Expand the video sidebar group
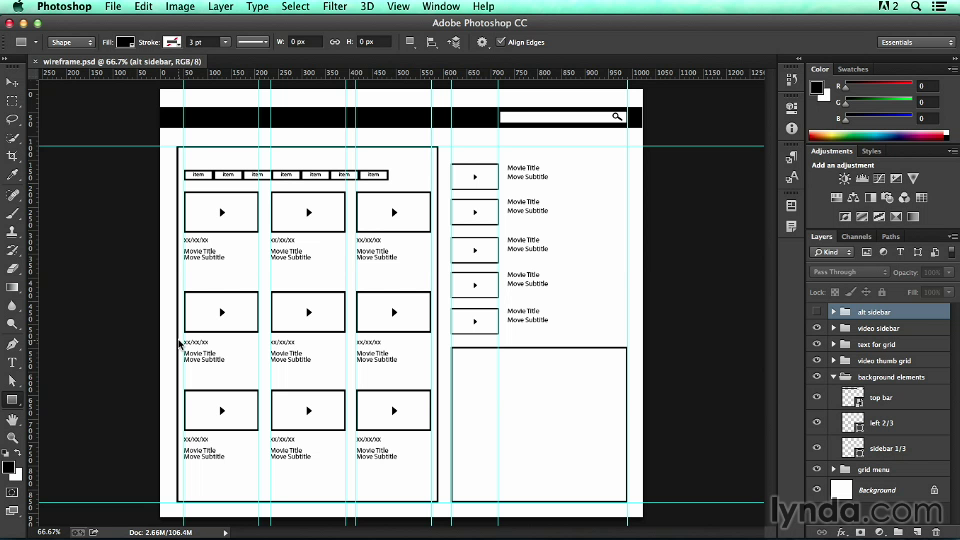This screenshot has width=960, height=540. (833, 328)
